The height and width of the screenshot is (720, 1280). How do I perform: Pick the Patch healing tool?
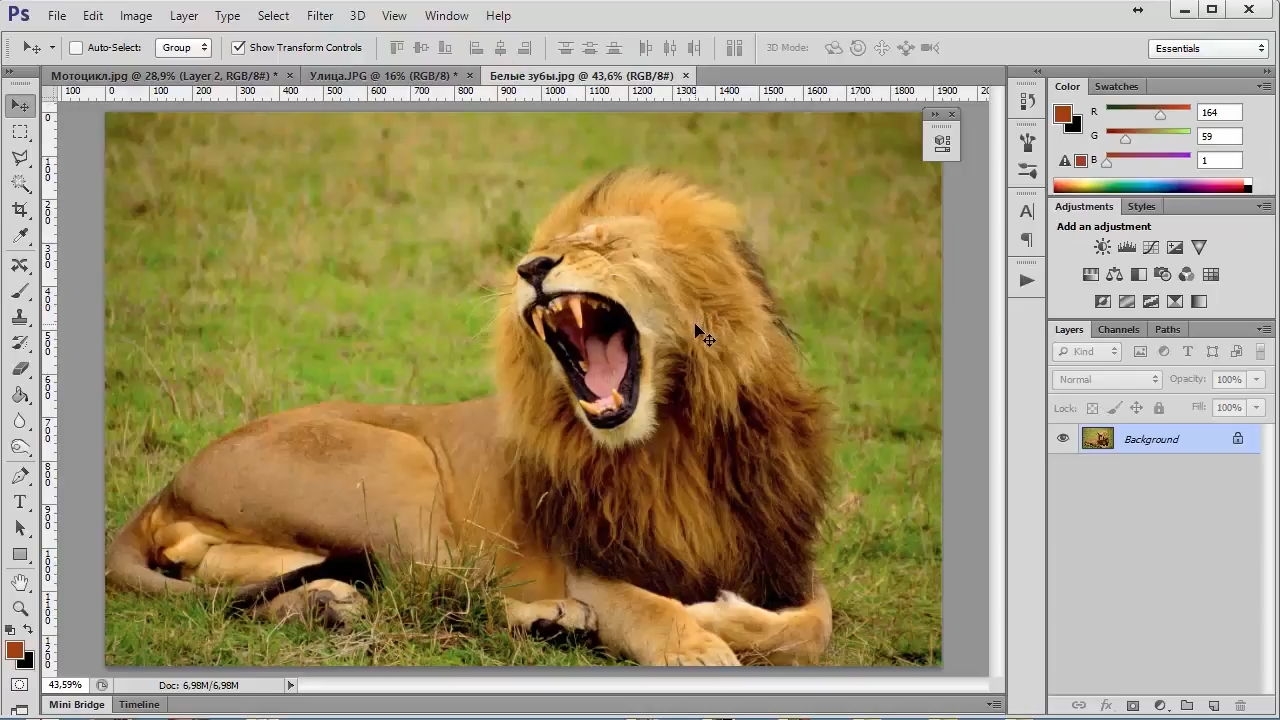20,265
